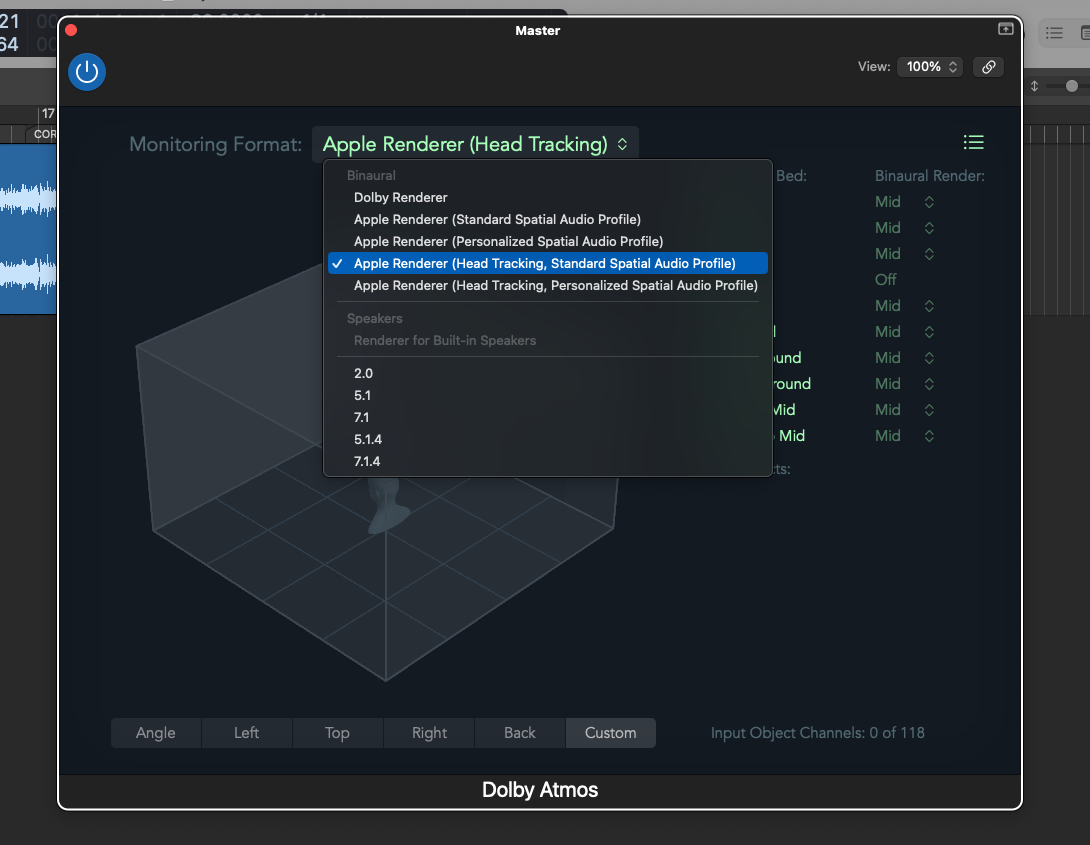Image resolution: width=1090 pixels, height=845 pixels.
Task: Switch to Angle view
Action: 156,733
